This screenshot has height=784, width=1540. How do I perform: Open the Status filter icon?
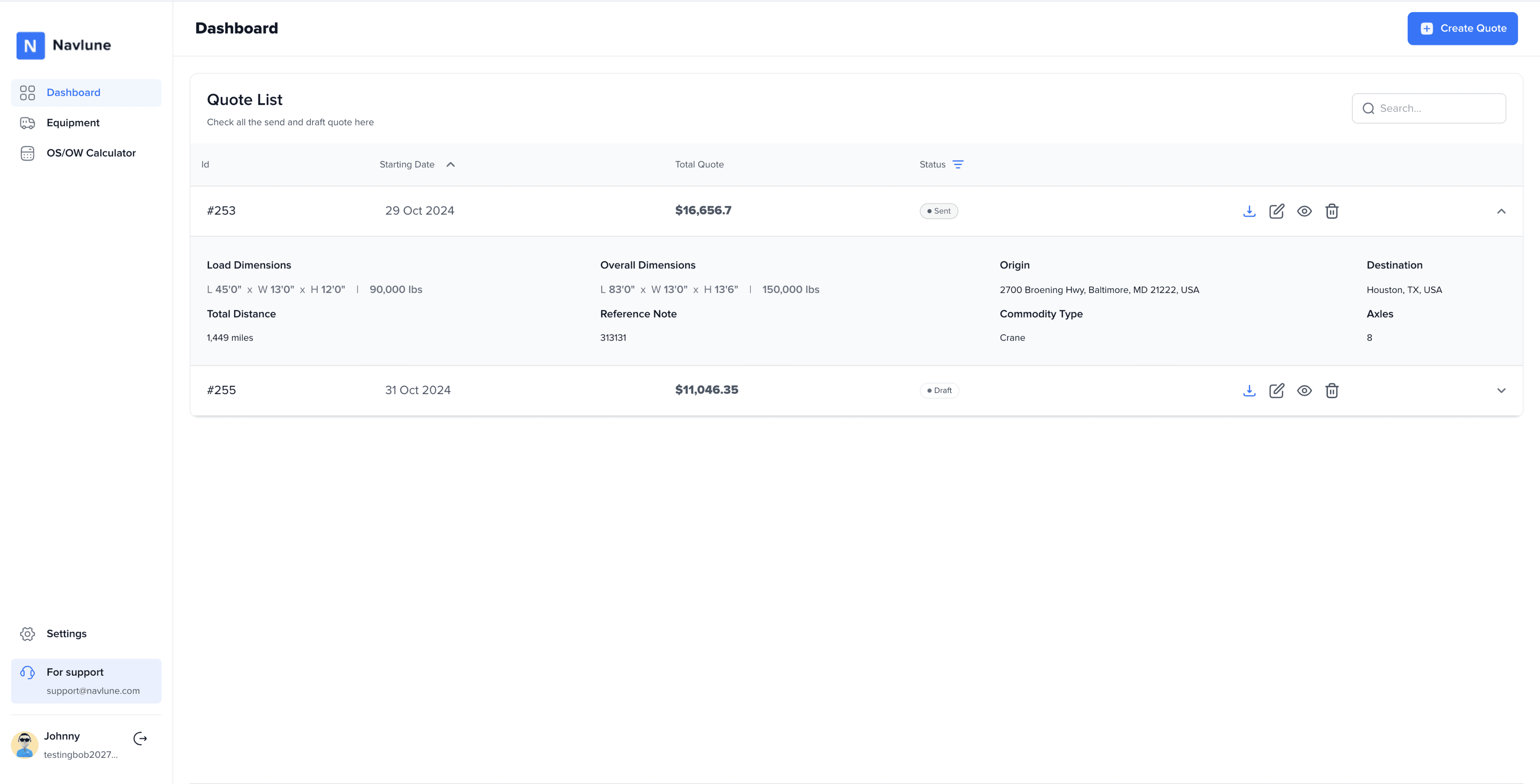coord(958,164)
